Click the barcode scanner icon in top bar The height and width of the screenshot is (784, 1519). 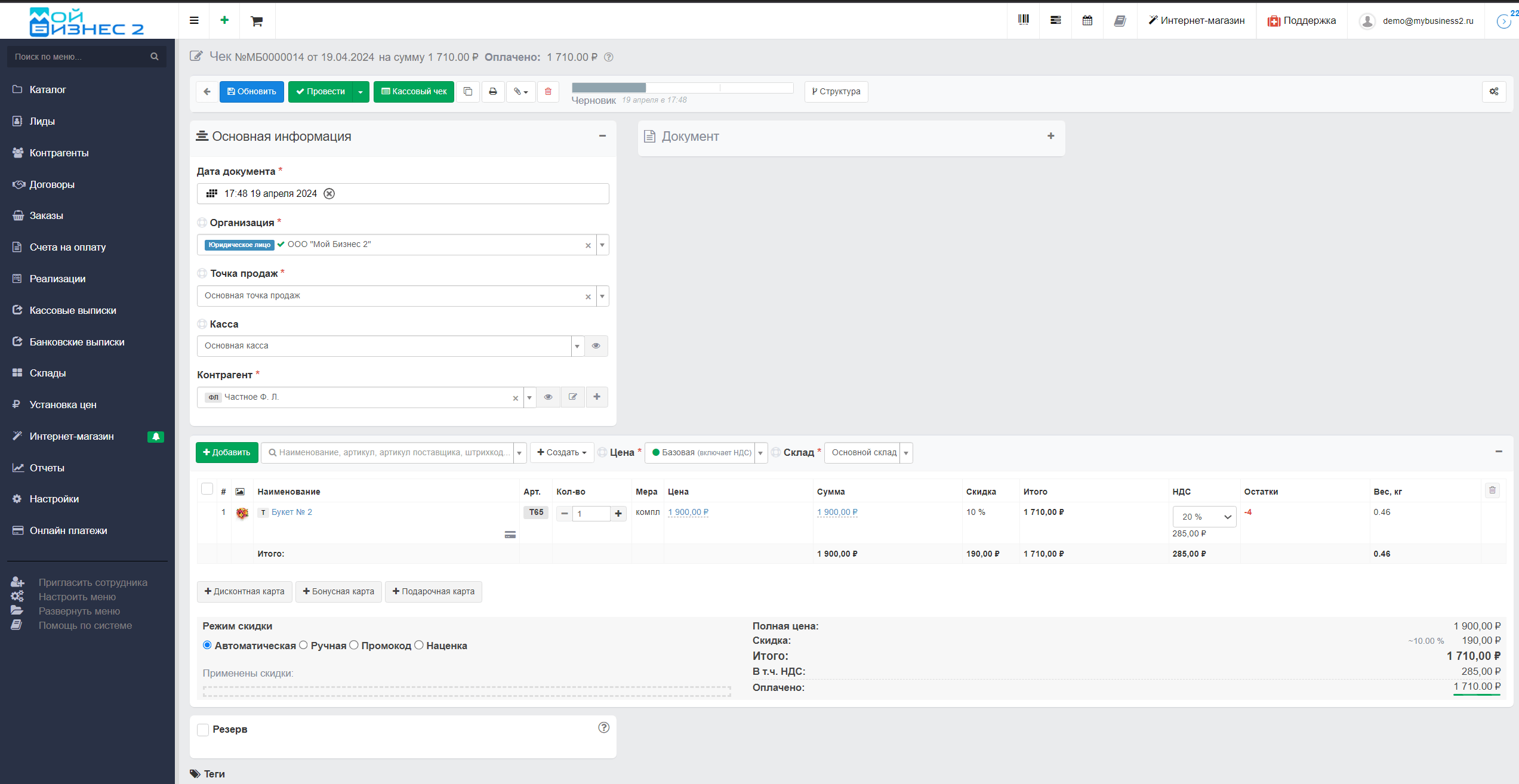[x=1023, y=20]
